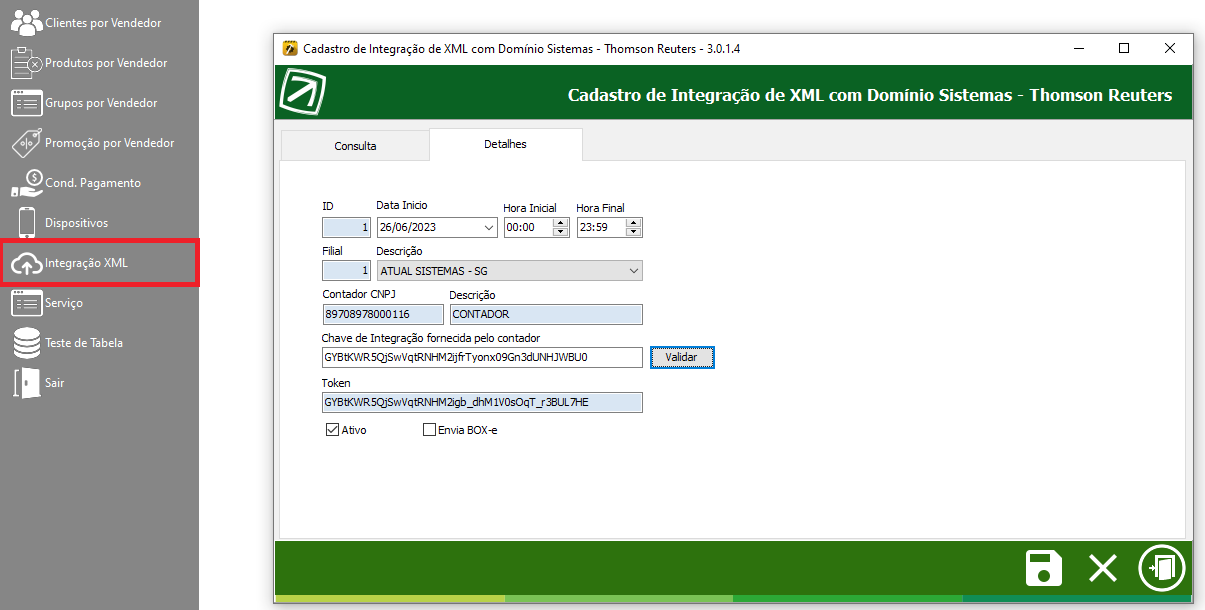Toggle the Ativo checkbox

pyautogui.click(x=333, y=430)
